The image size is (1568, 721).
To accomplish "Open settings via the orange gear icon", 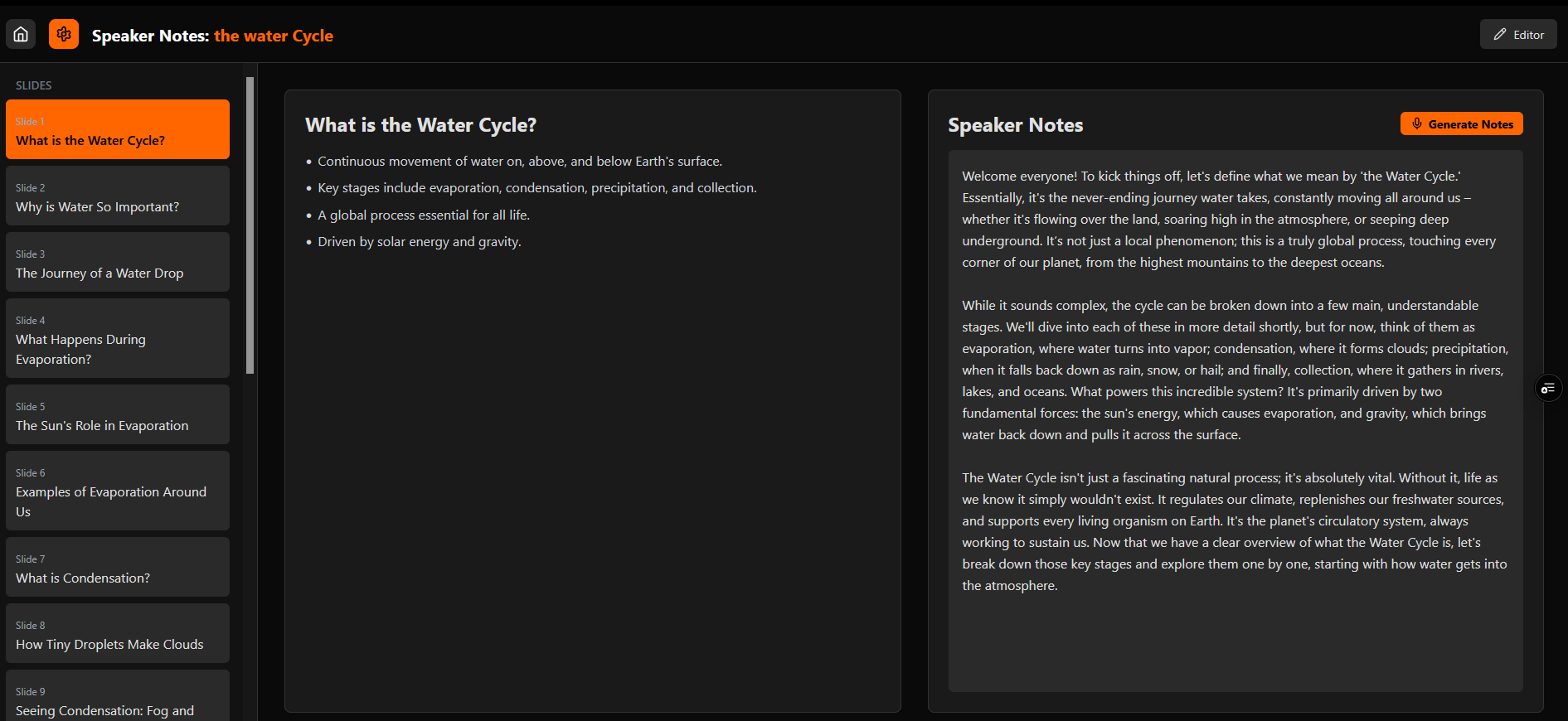I will point(64,34).
